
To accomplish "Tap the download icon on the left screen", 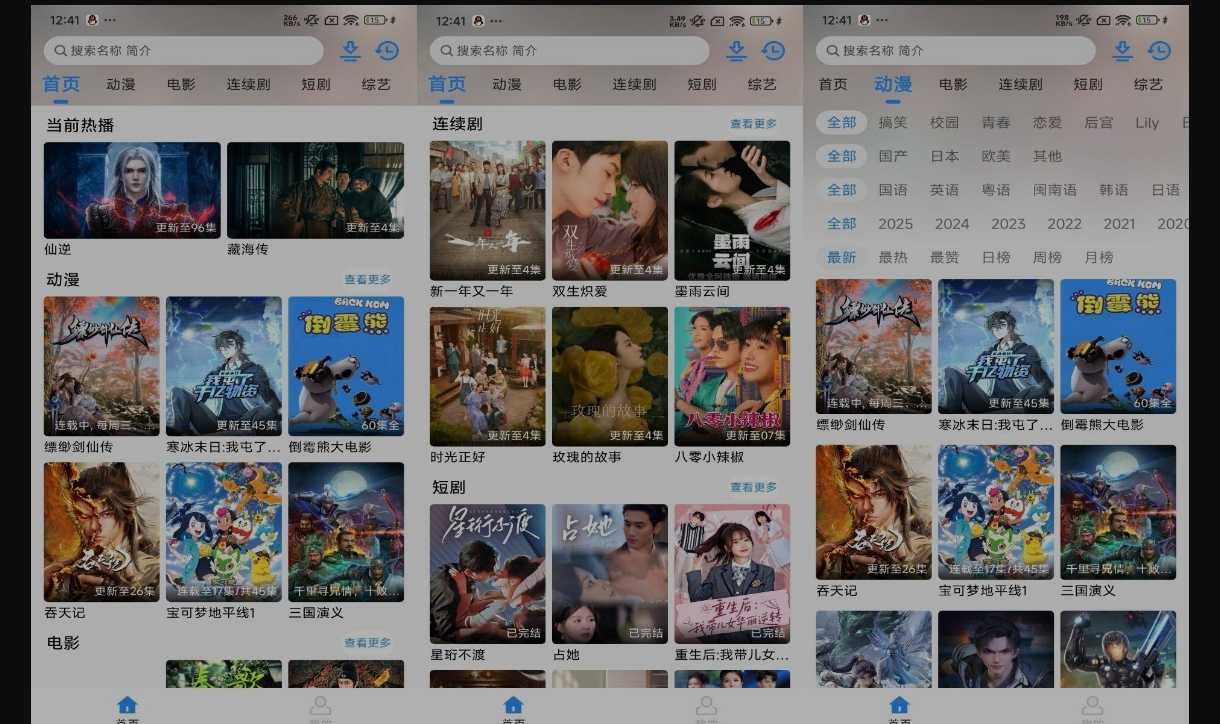I will pos(350,51).
